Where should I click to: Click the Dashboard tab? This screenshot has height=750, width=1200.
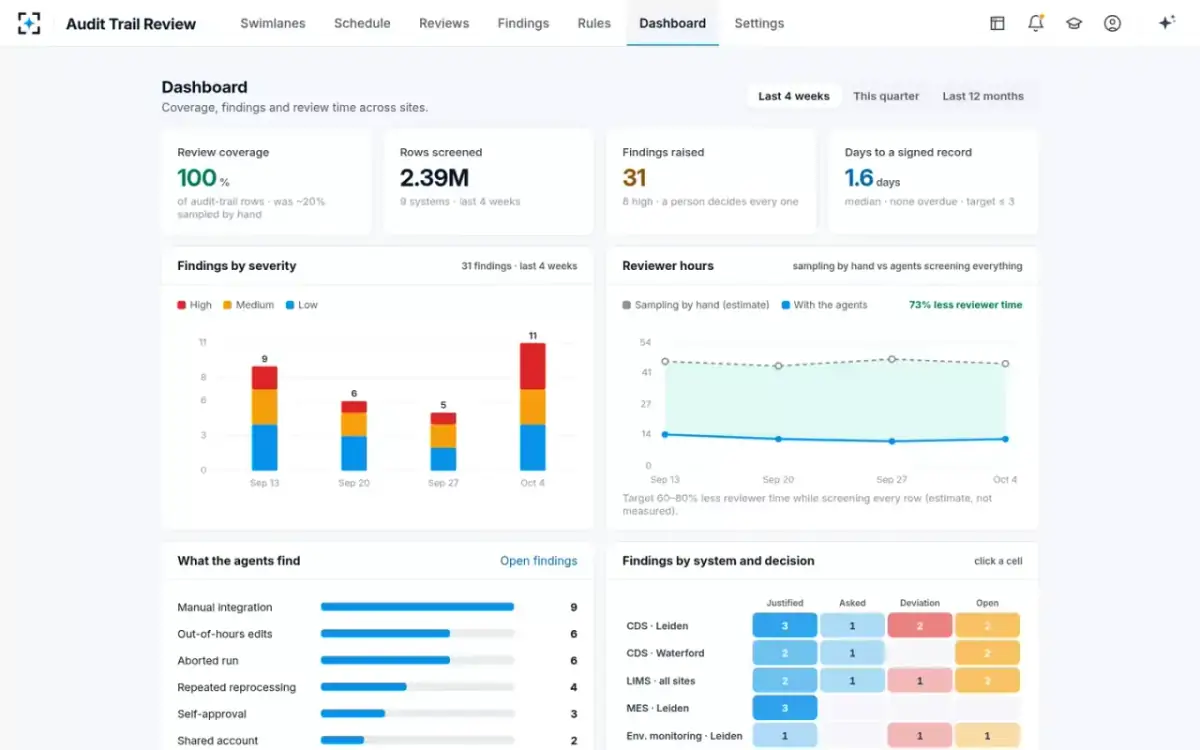tap(672, 23)
